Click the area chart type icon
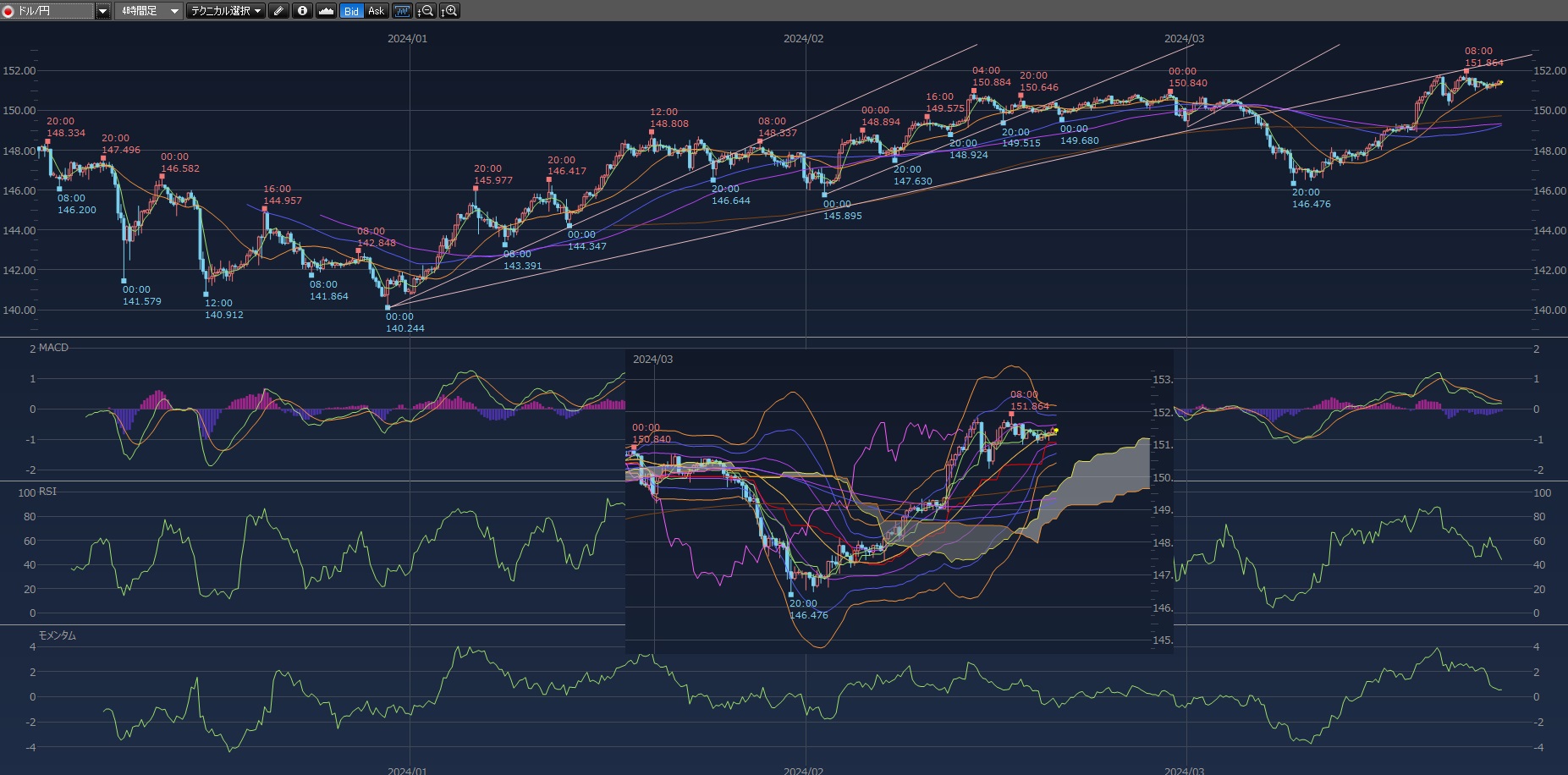Image resolution: width=1568 pixels, height=775 pixels. (x=326, y=11)
